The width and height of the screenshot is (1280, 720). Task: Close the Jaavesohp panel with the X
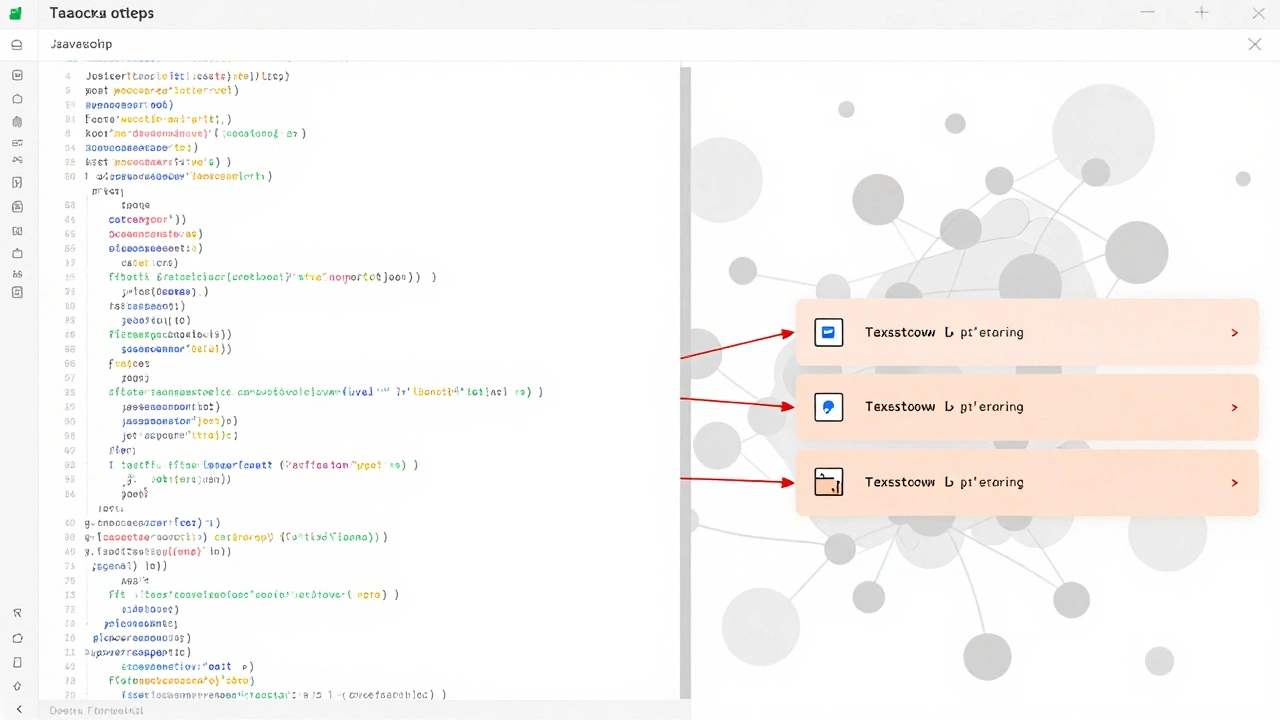coord(1255,44)
